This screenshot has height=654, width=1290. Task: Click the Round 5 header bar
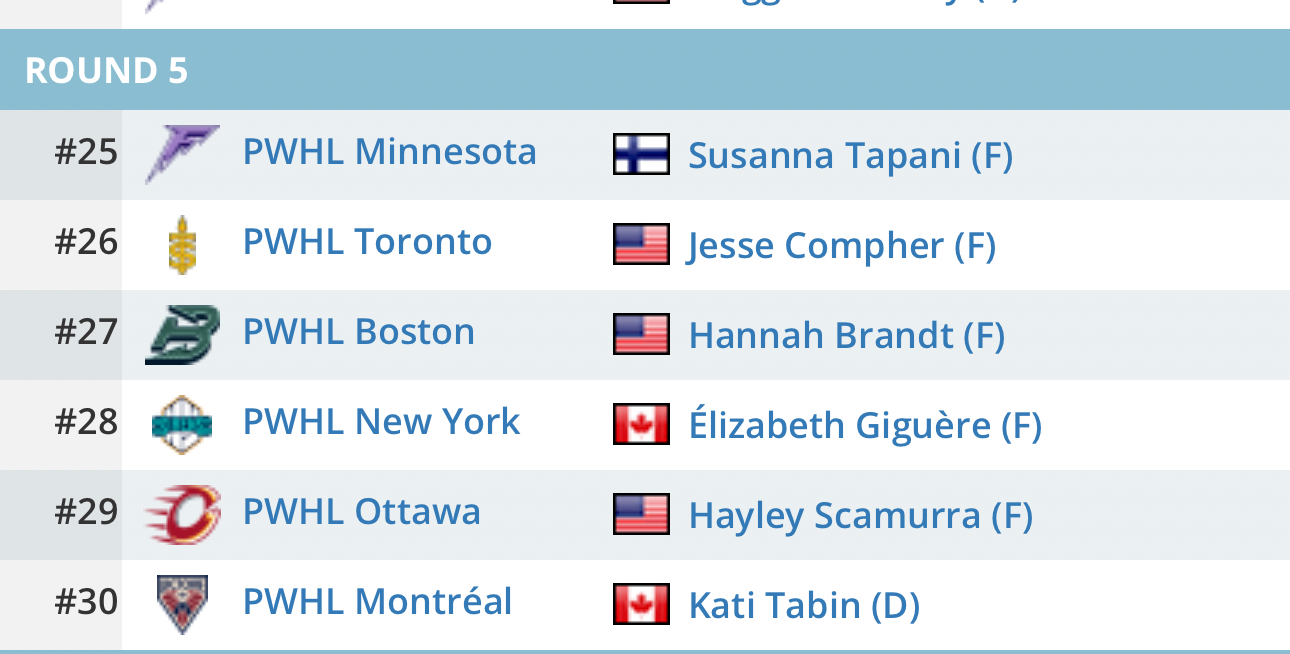pos(644,70)
